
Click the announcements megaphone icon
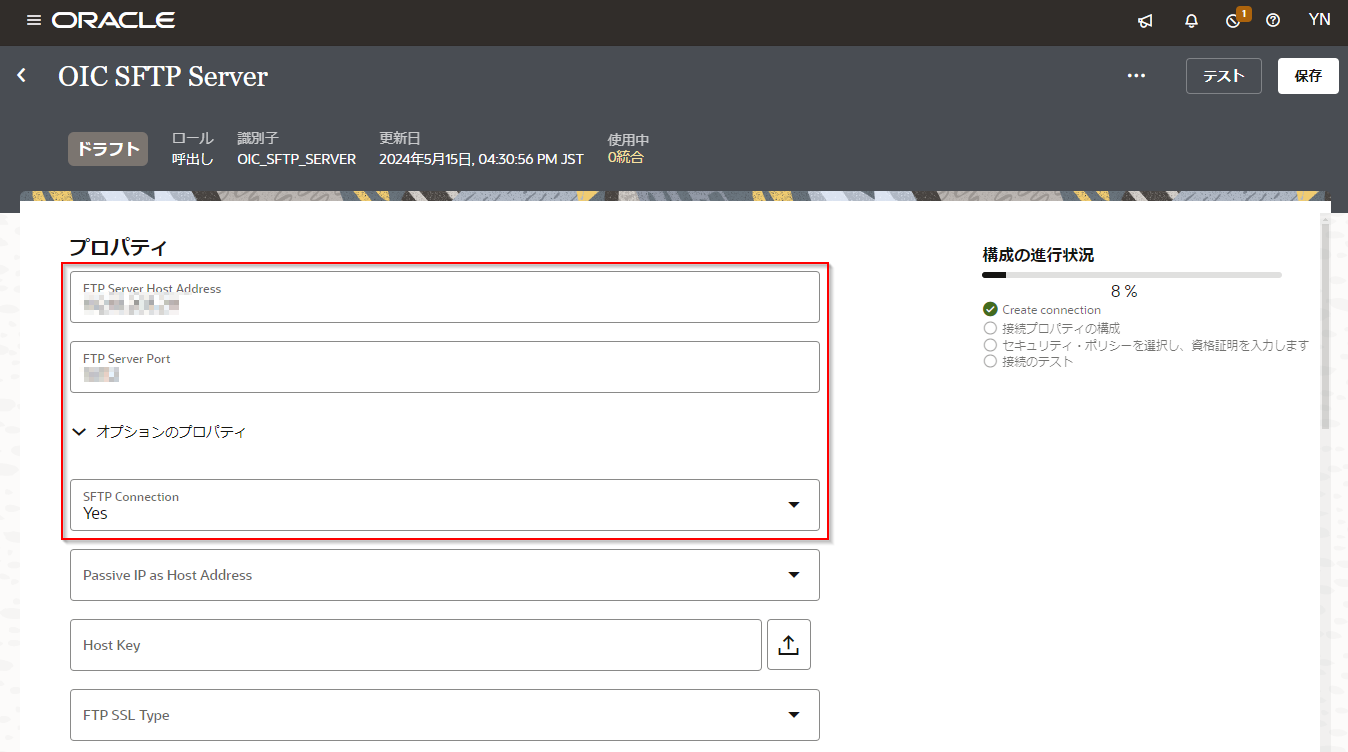coord(1145,21)
